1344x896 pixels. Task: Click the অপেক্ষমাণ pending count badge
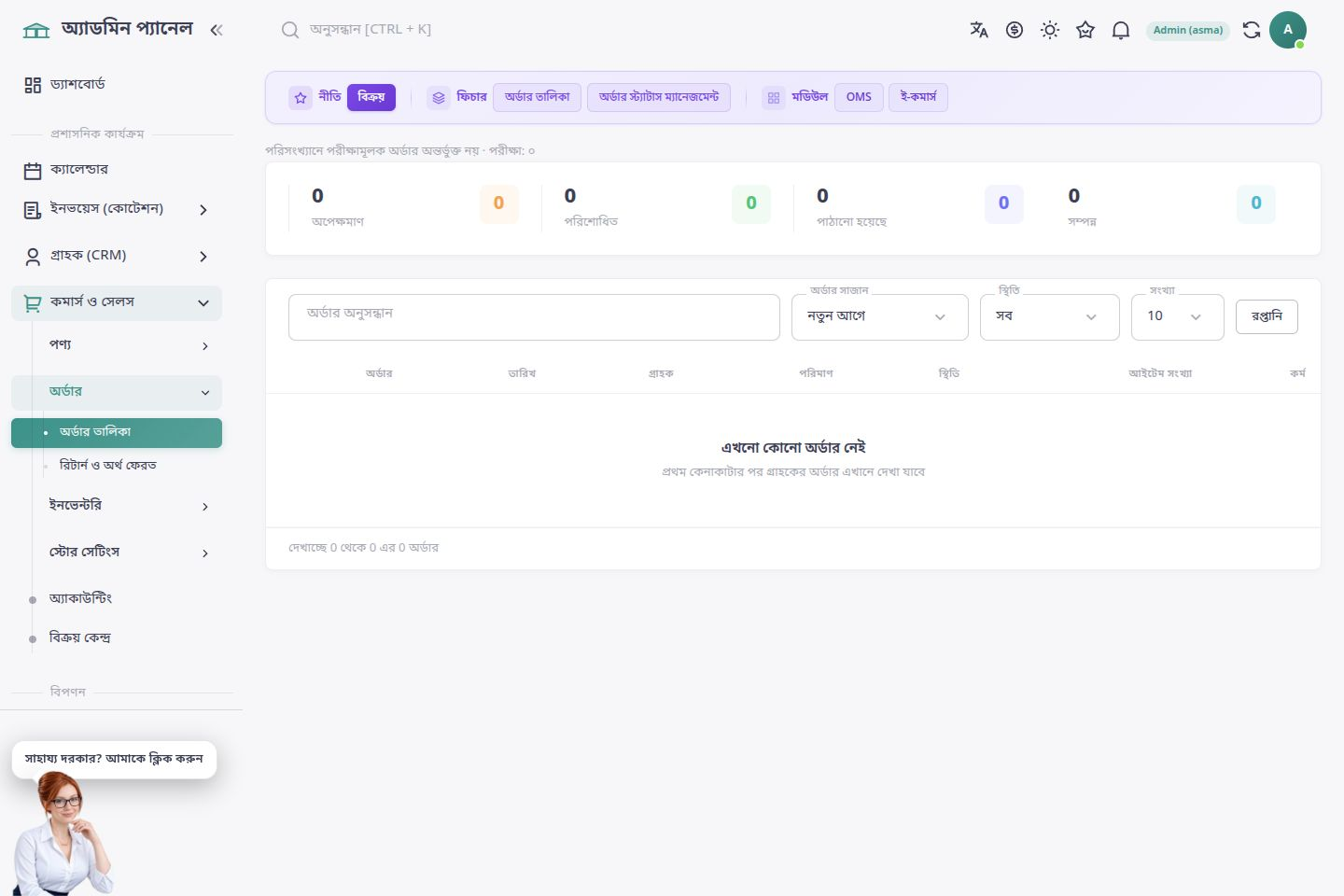pos(498,203)
